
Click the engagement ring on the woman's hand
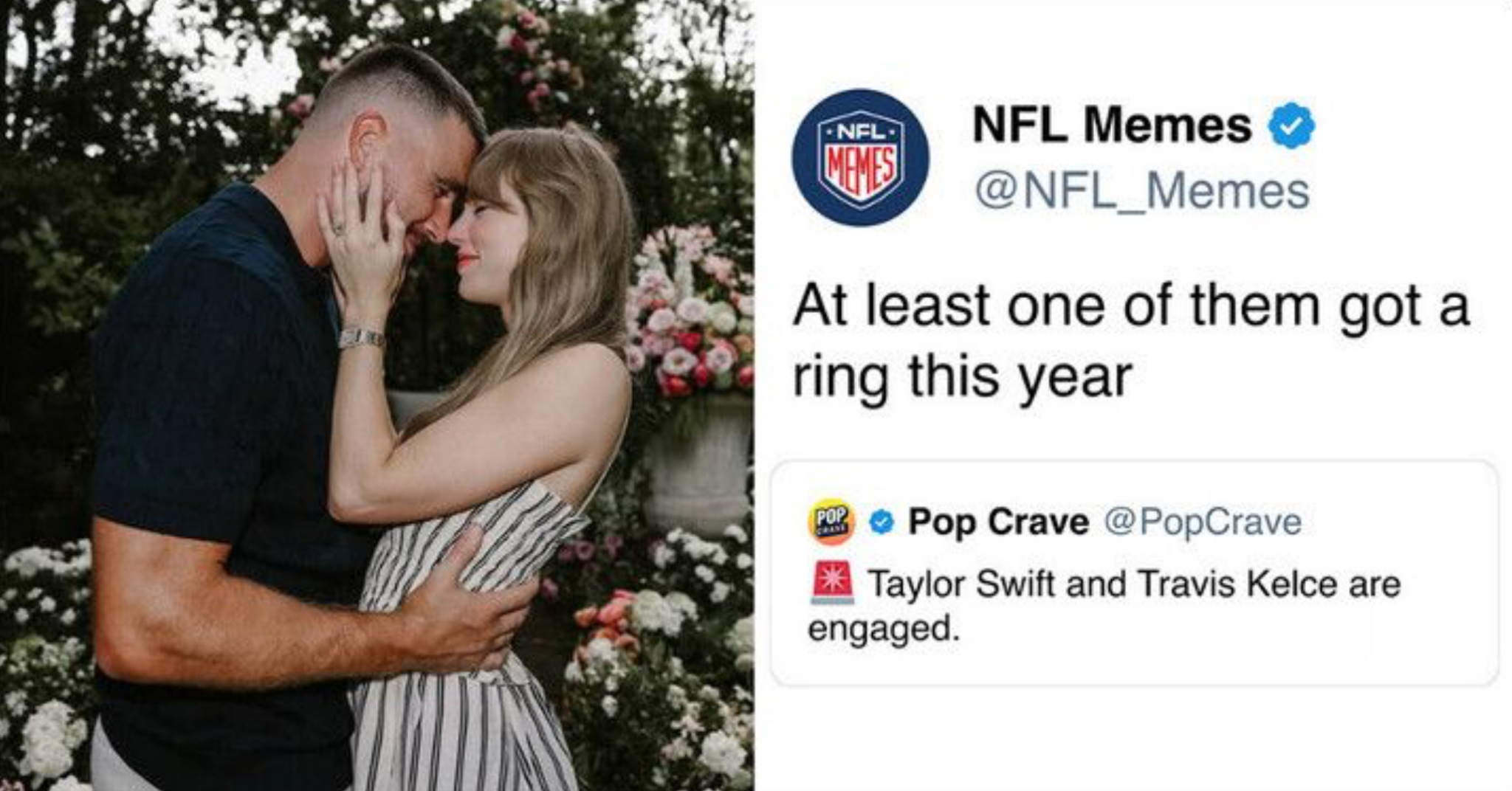[340, 228]
